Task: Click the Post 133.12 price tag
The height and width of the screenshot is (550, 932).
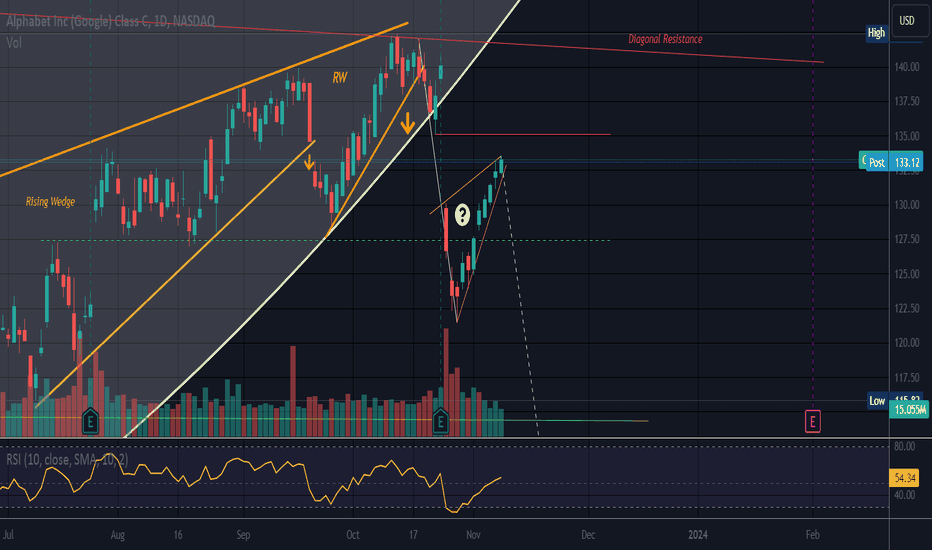Action: (893, 162)
